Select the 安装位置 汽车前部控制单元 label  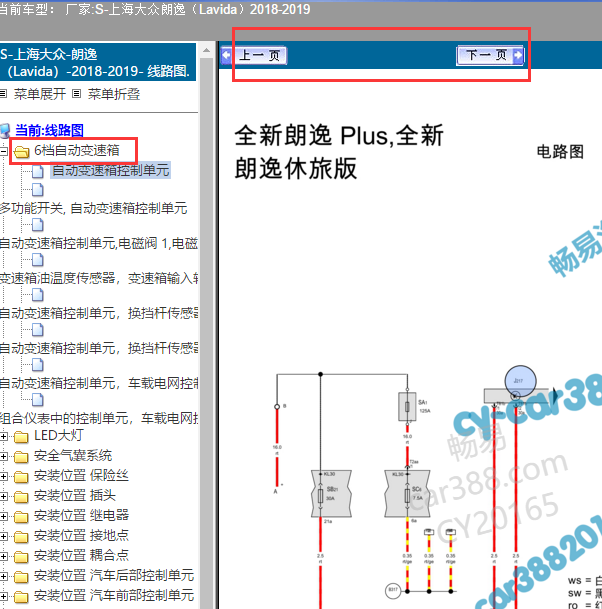(114, 595)
